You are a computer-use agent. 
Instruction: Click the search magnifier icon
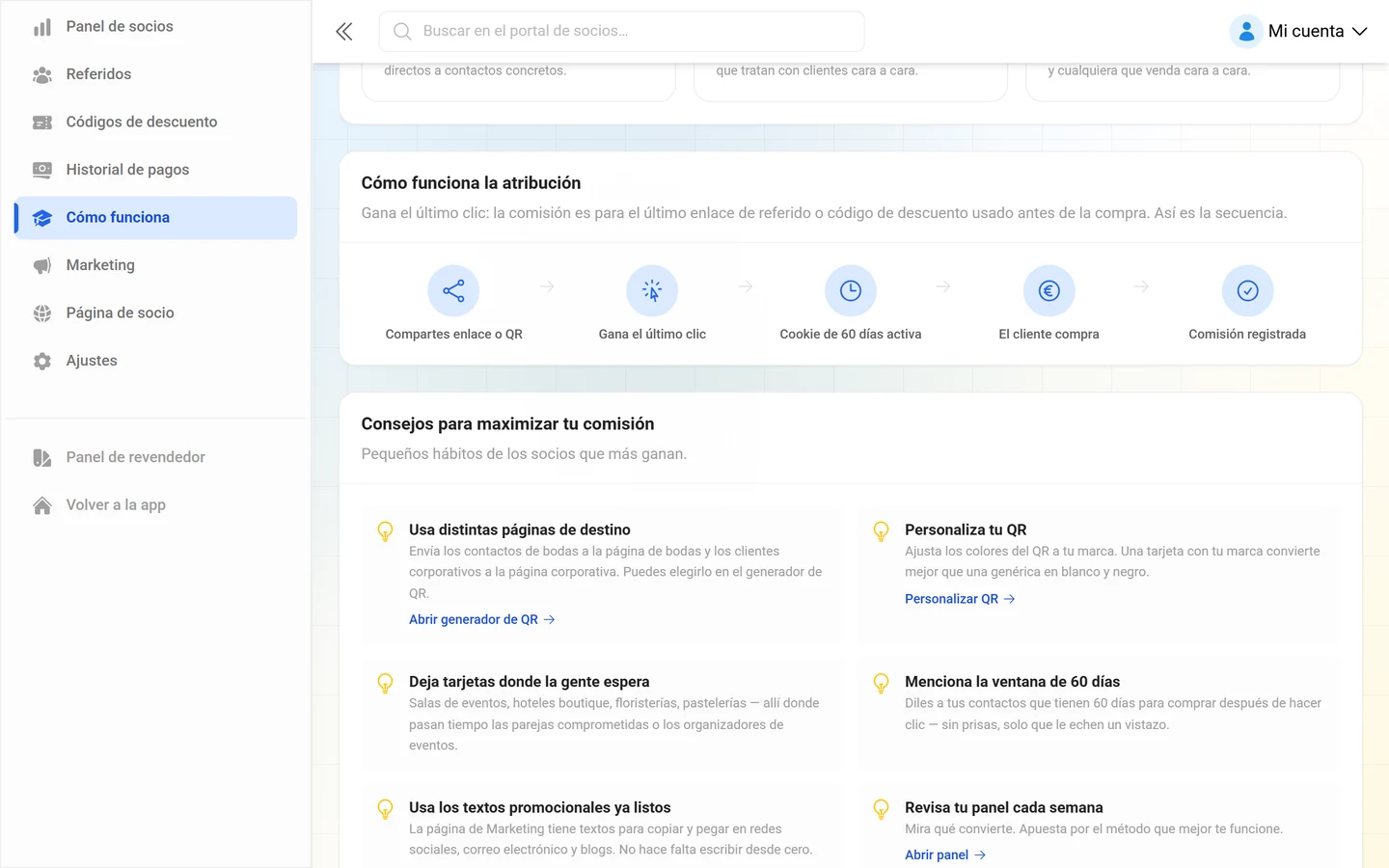(x=402, y=31)
